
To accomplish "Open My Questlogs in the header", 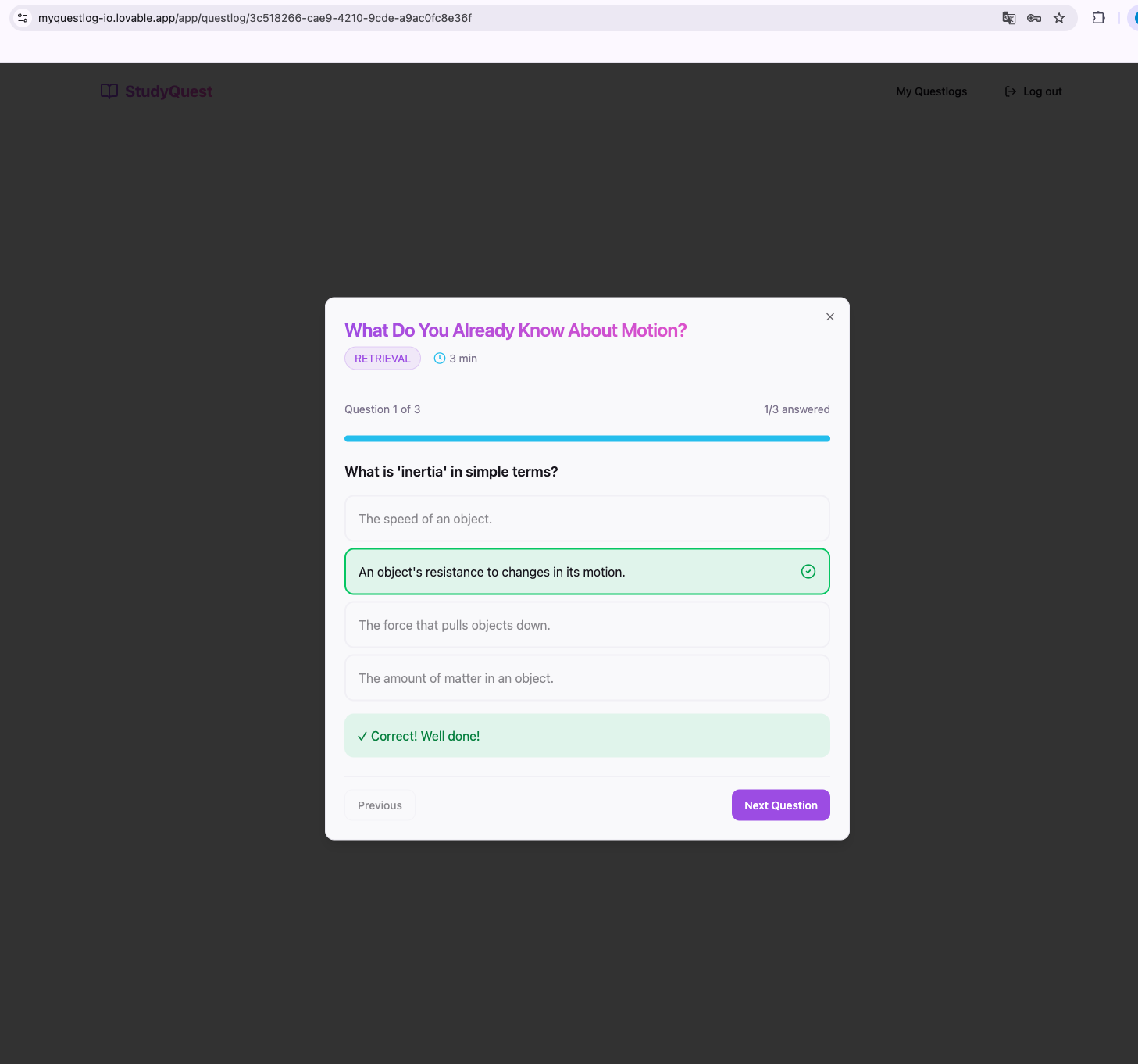I will [932, 91].
